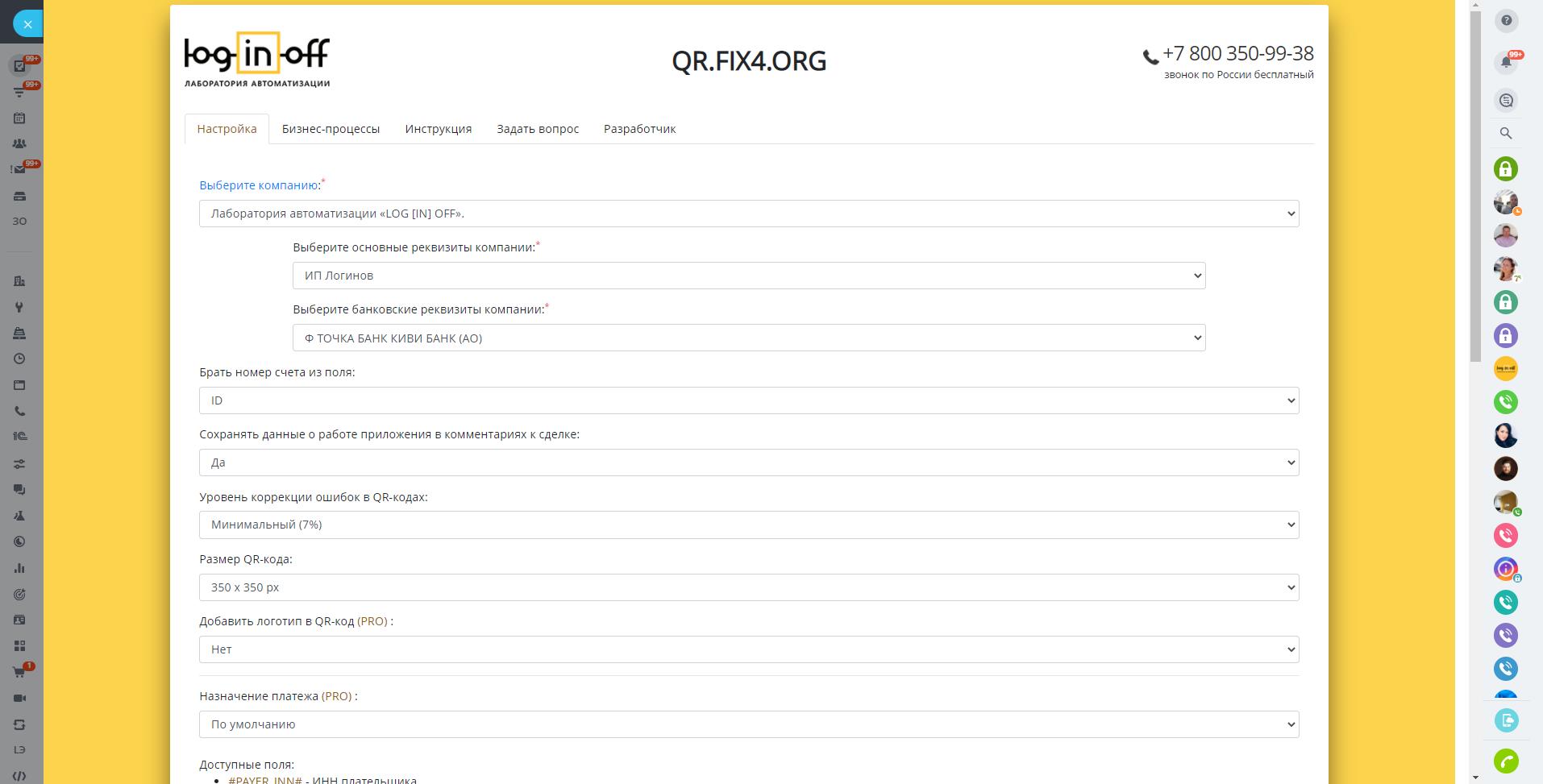Open the shopping cart icon in sidebar
The image size is (1543, 784).
coord(19,672)
